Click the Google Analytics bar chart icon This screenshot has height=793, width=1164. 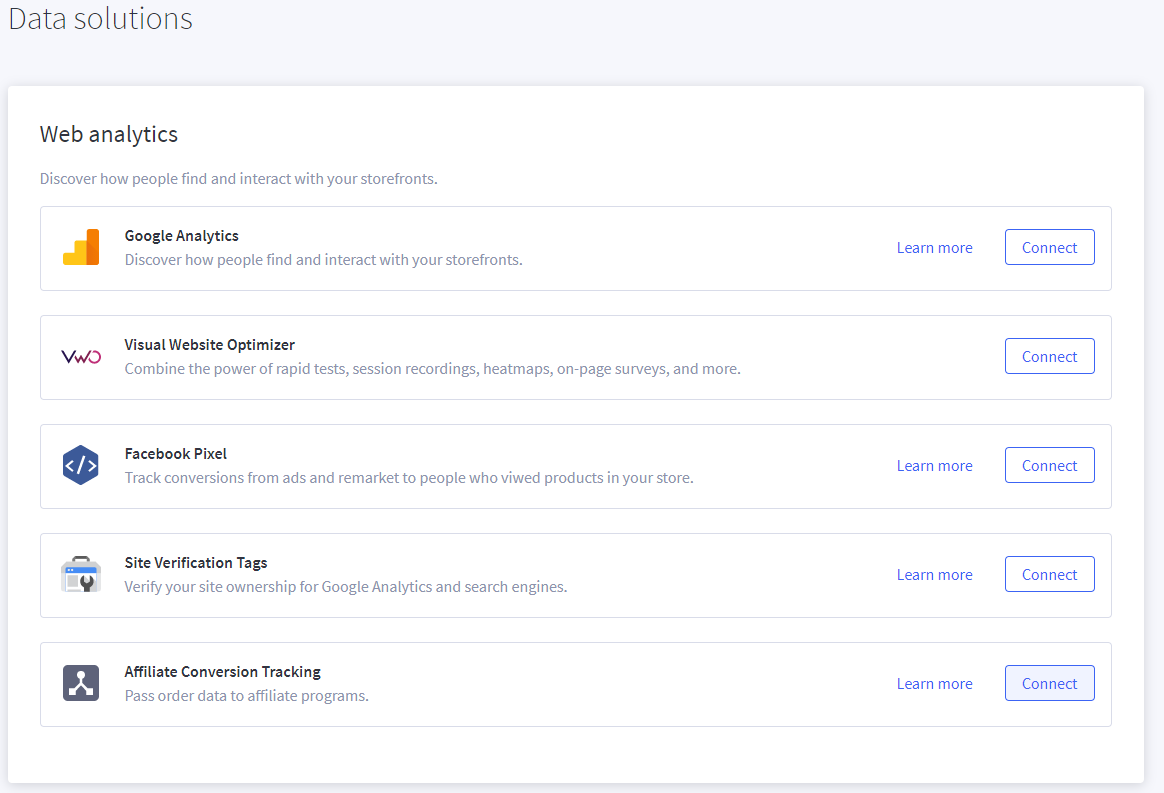point(81,248)
